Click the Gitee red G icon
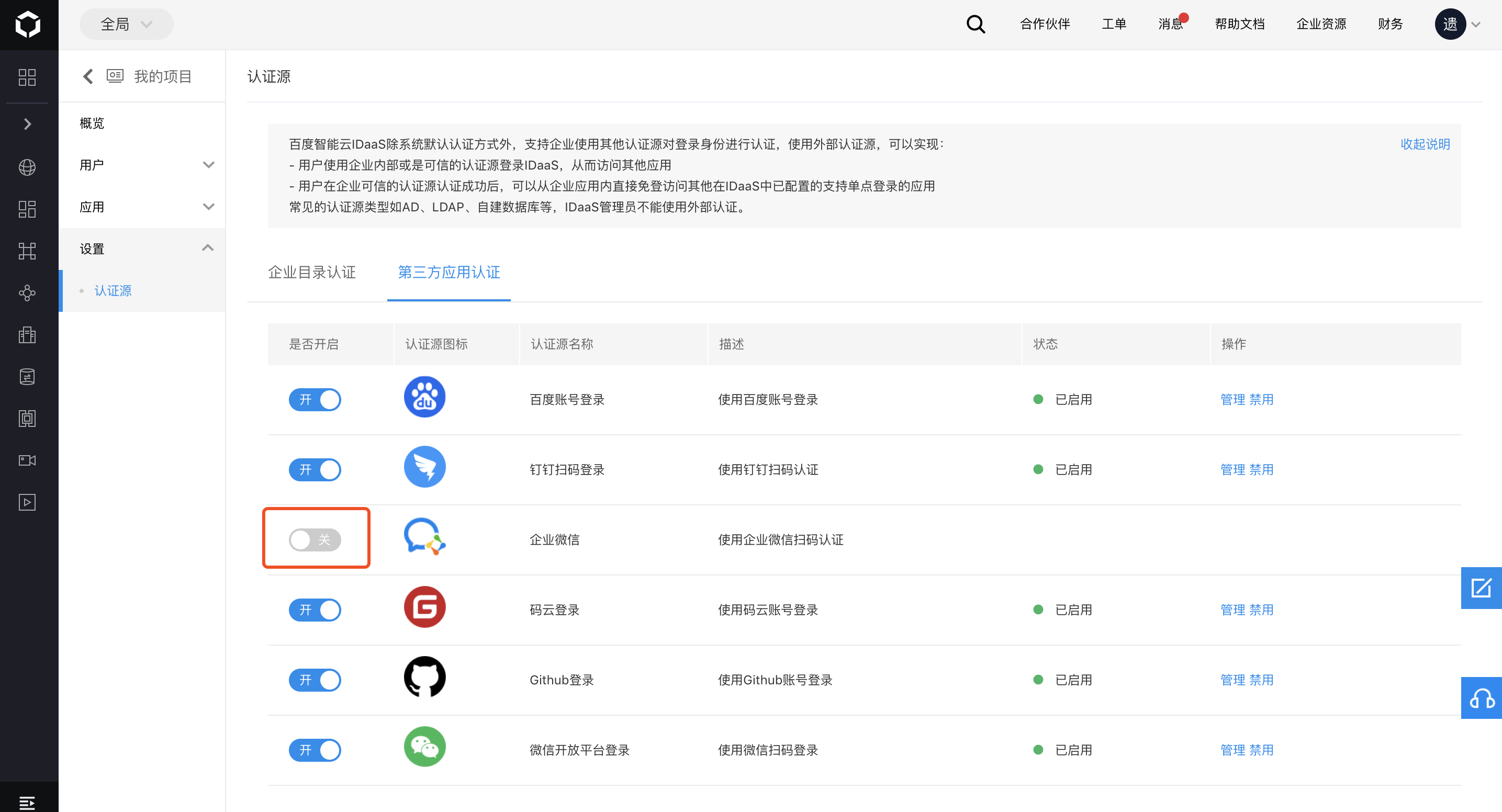 click(424, 607)
